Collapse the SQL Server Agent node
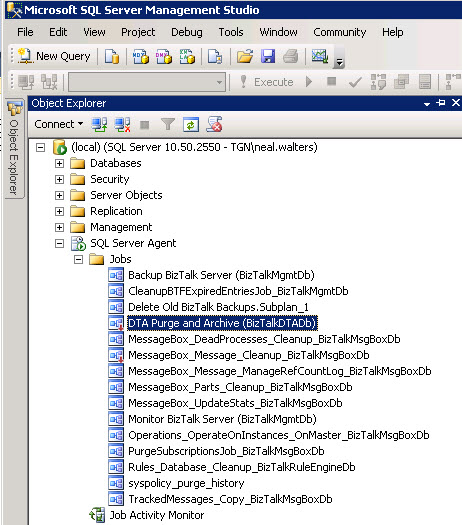This screenshot has height=525, width=462. point(59,243)
